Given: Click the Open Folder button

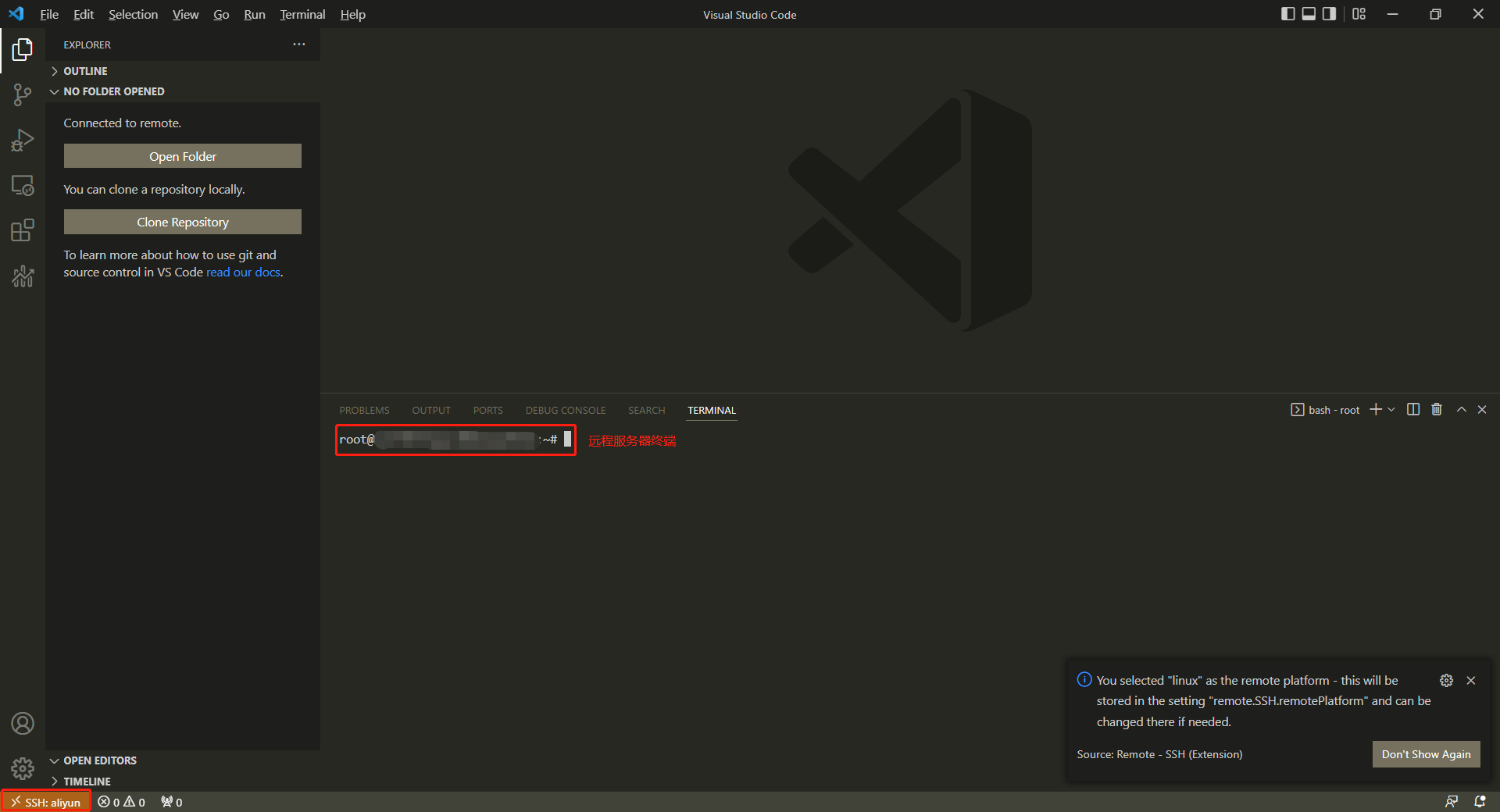Looking at the screenshot, I should 182,156.
